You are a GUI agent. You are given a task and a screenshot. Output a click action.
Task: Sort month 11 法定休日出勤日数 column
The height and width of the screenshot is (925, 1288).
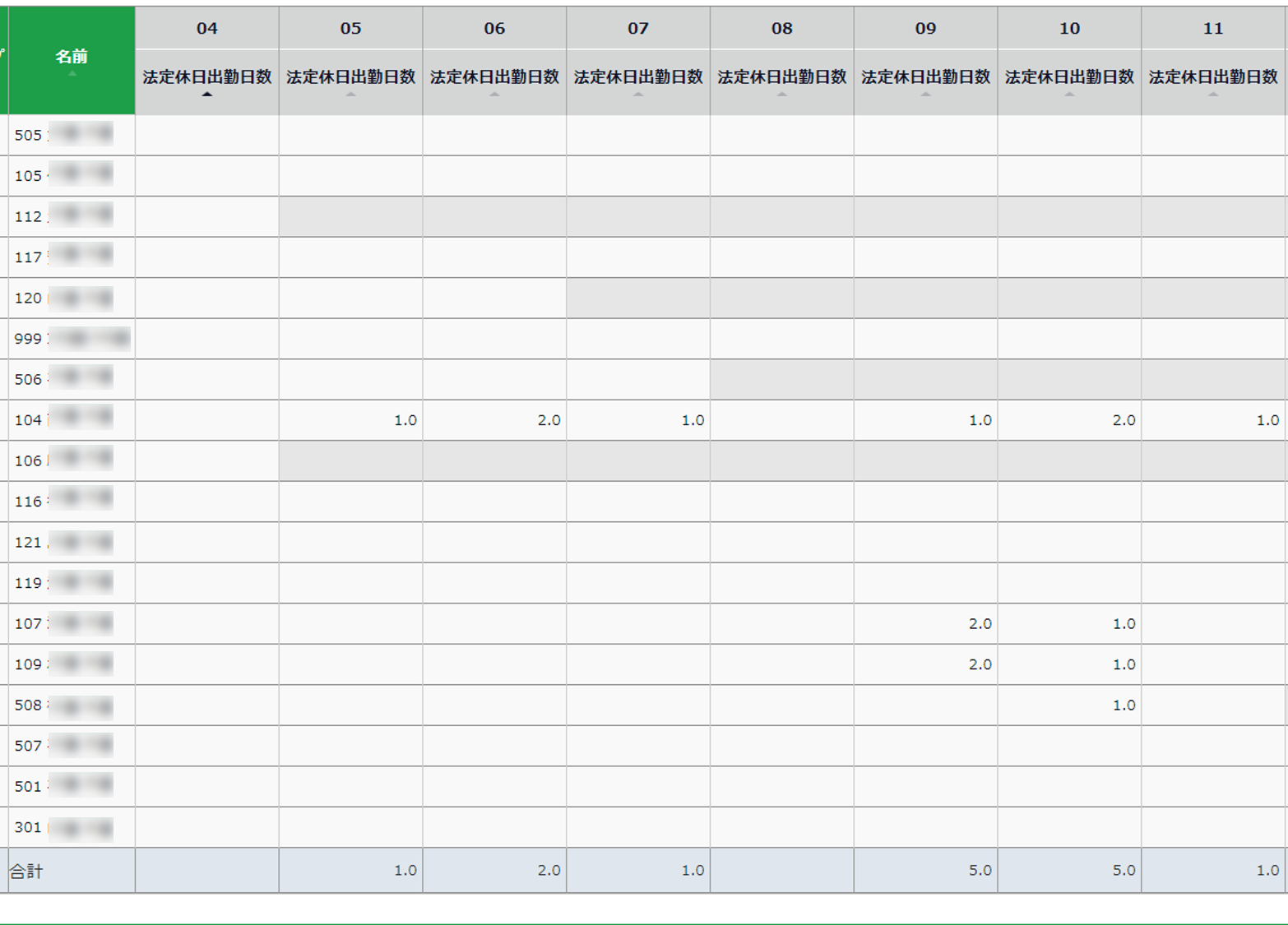click(x=1214, y=82)
